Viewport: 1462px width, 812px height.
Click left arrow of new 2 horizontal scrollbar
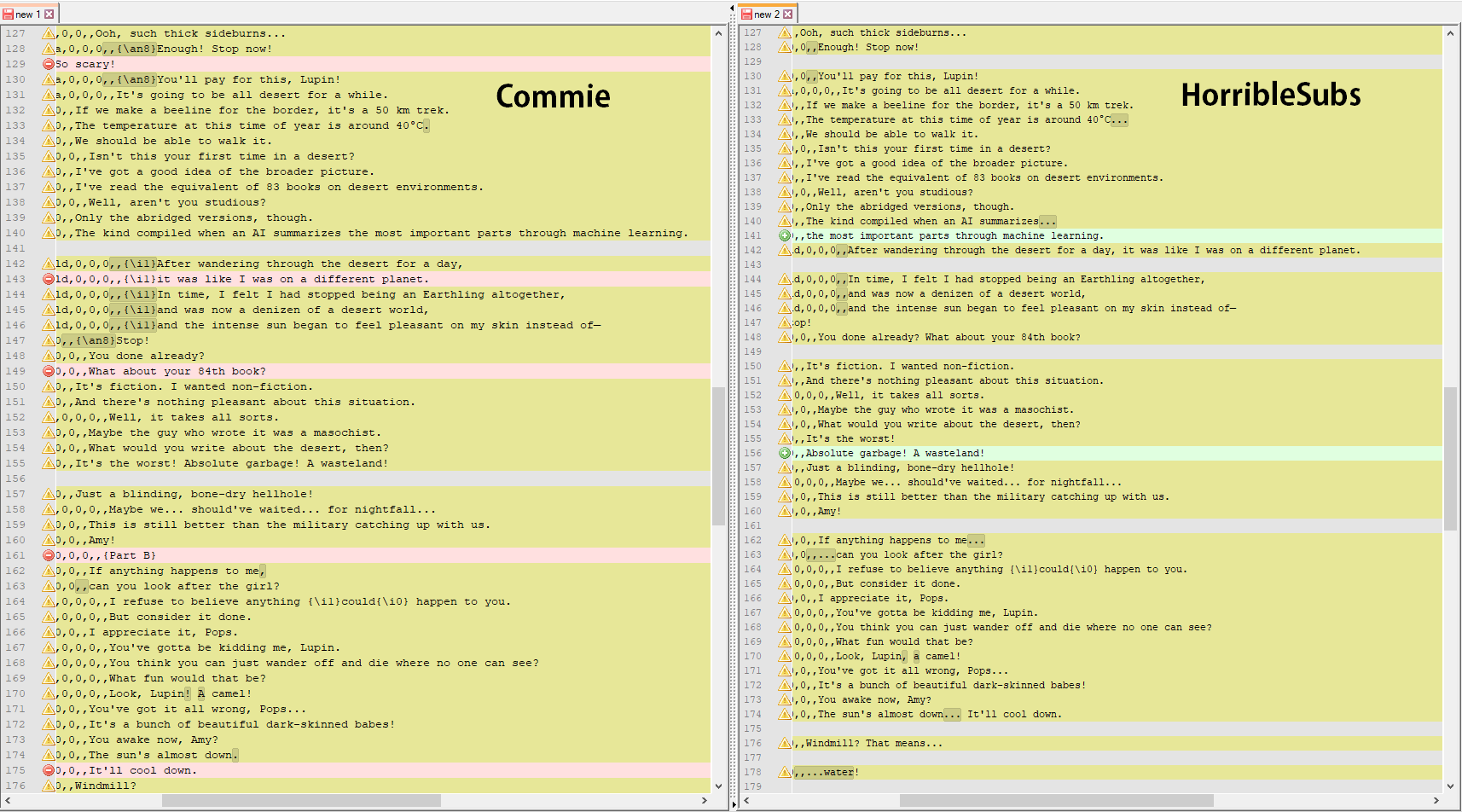pyautogui.click(x=746, y=800)
